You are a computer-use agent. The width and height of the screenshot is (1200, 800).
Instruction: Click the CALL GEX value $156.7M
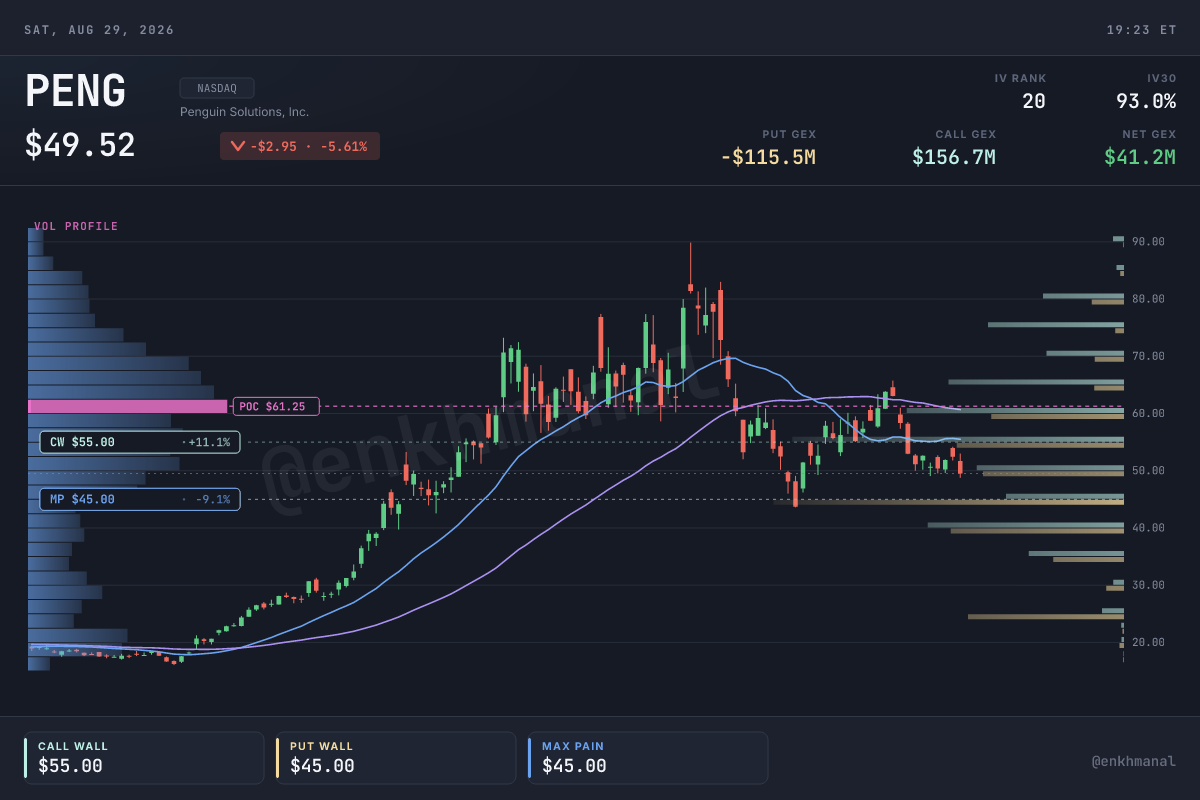coord(954,157)
